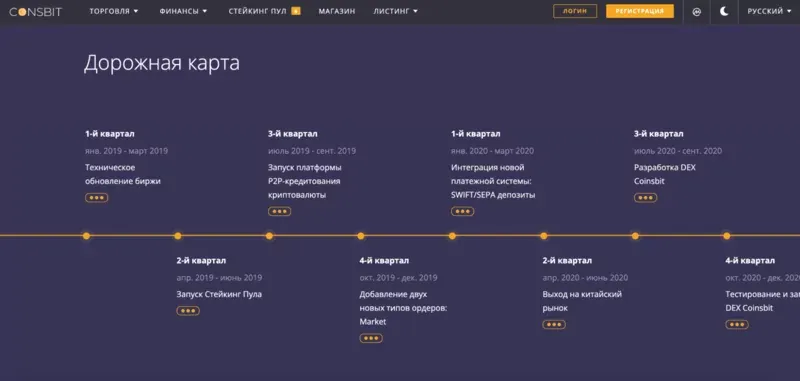Expand details under SWIFT/SEPA депозиты
This screenshot has width=800, height=381.
(462, 211)
